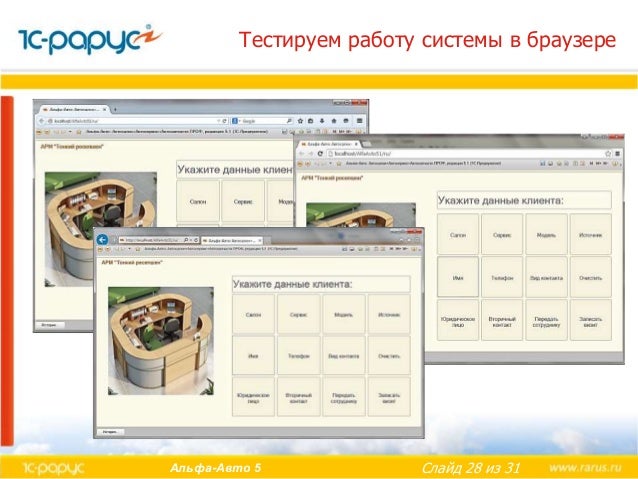
Task: Click 1C main menu round icon in Firefox window
Action: pyautogui.click(x=39, y=132)
